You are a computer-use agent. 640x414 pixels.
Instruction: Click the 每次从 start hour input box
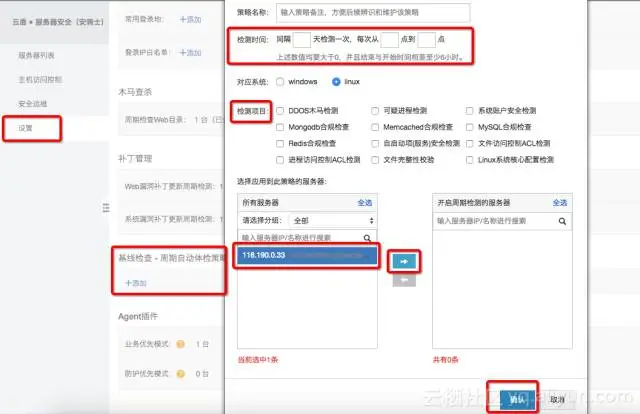(x=389, y=40)
